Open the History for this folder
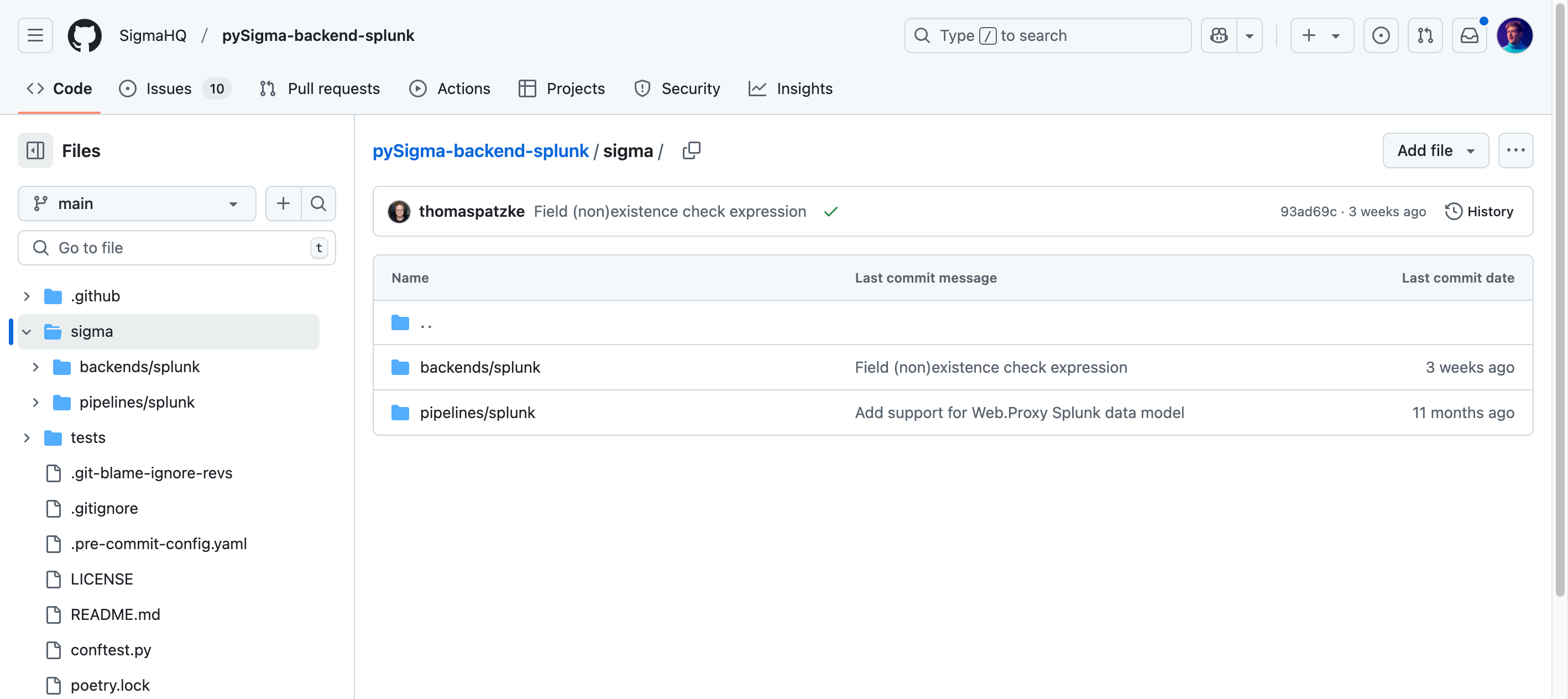Screen dimensions: 1568x699 (x=1480, y=211)
